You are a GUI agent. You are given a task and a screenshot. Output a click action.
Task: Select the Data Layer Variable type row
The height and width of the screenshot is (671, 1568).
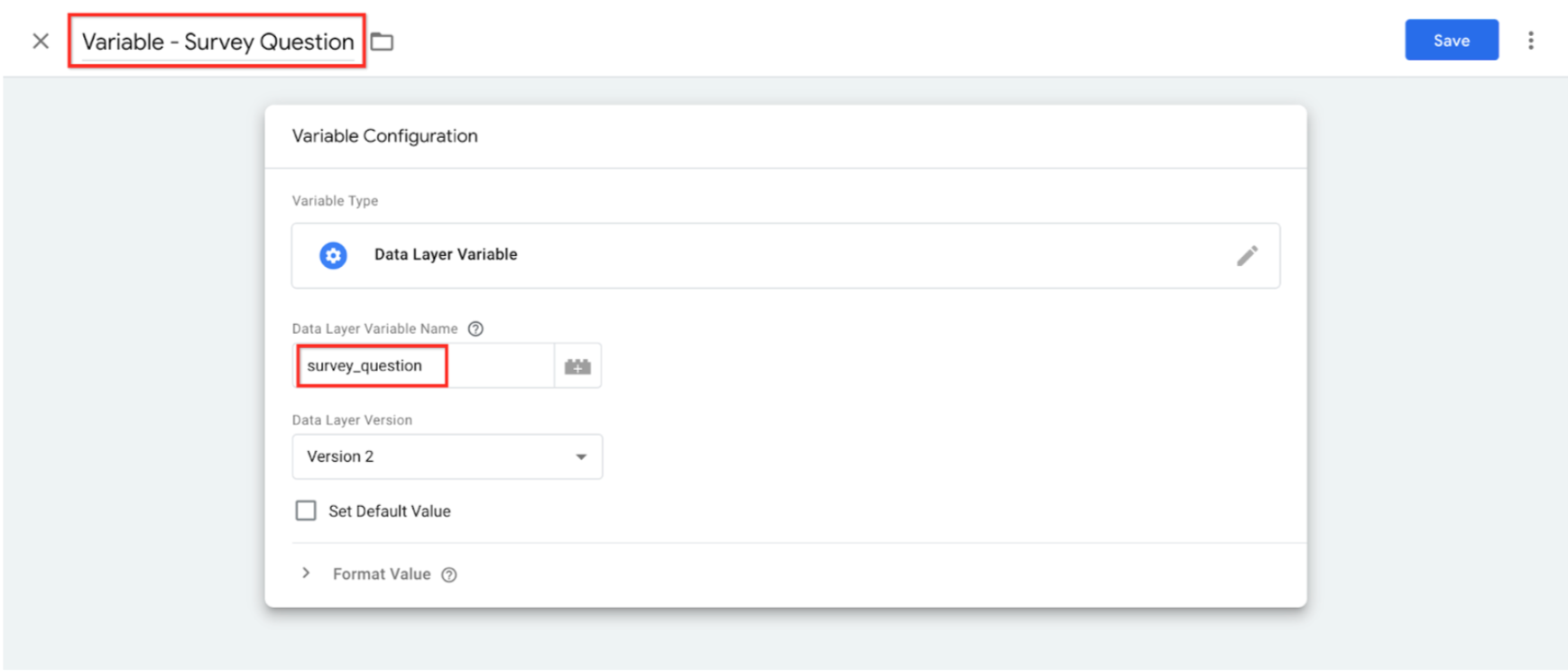(x=785, y=255)
